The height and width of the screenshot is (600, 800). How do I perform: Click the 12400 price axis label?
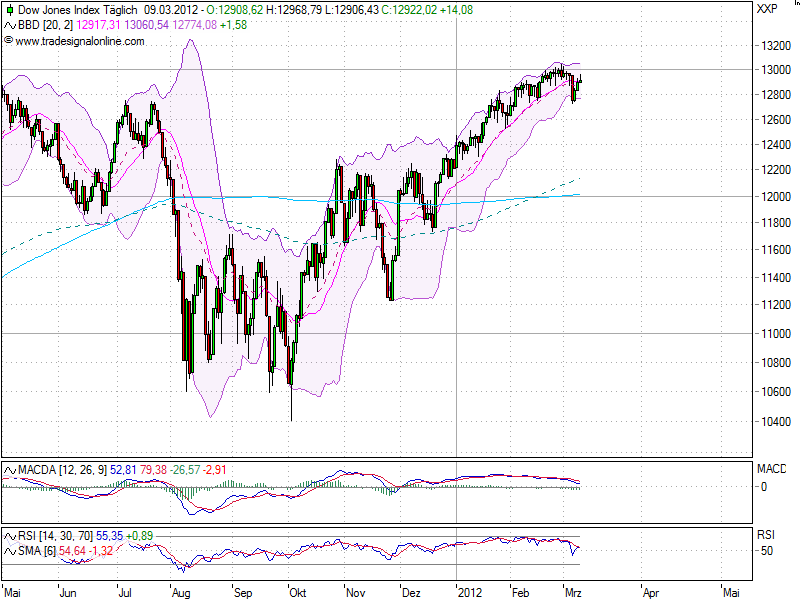(776, 145)
